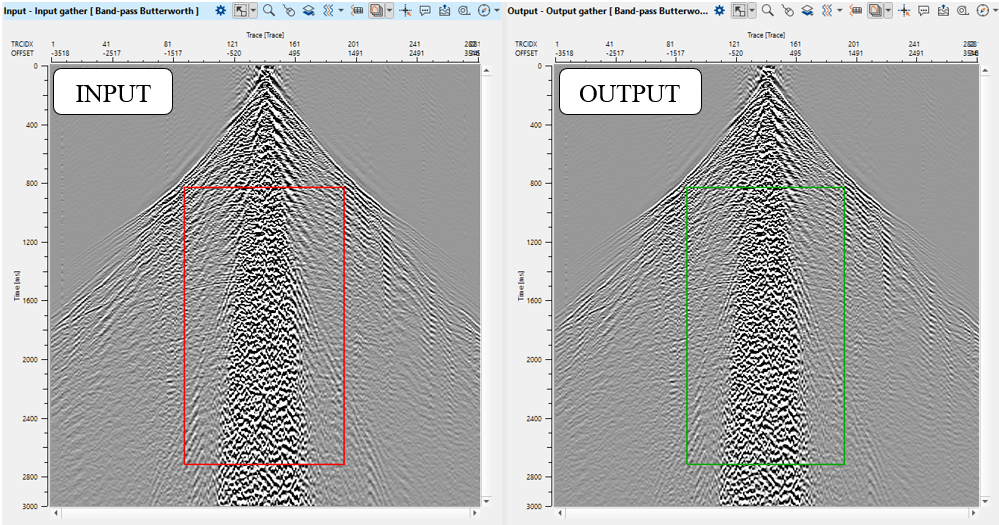Click the comment bubble icon in Input toolbar
999x525 pixels.
(425, 10)
